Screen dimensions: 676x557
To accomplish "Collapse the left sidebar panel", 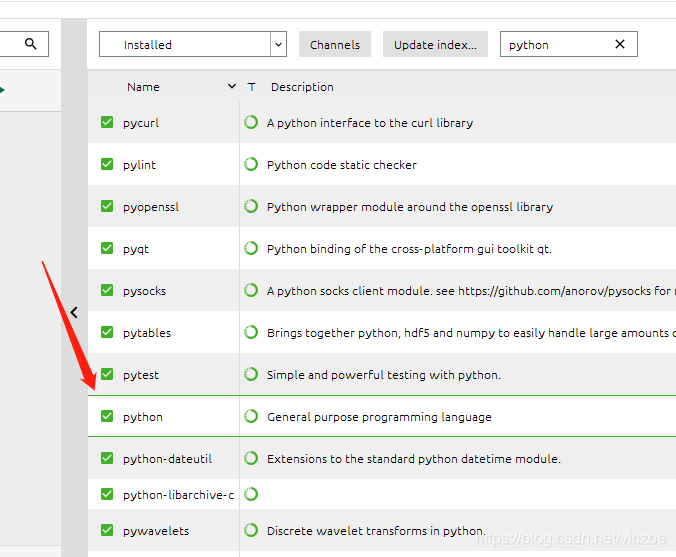I will click(x=74, y=313).
